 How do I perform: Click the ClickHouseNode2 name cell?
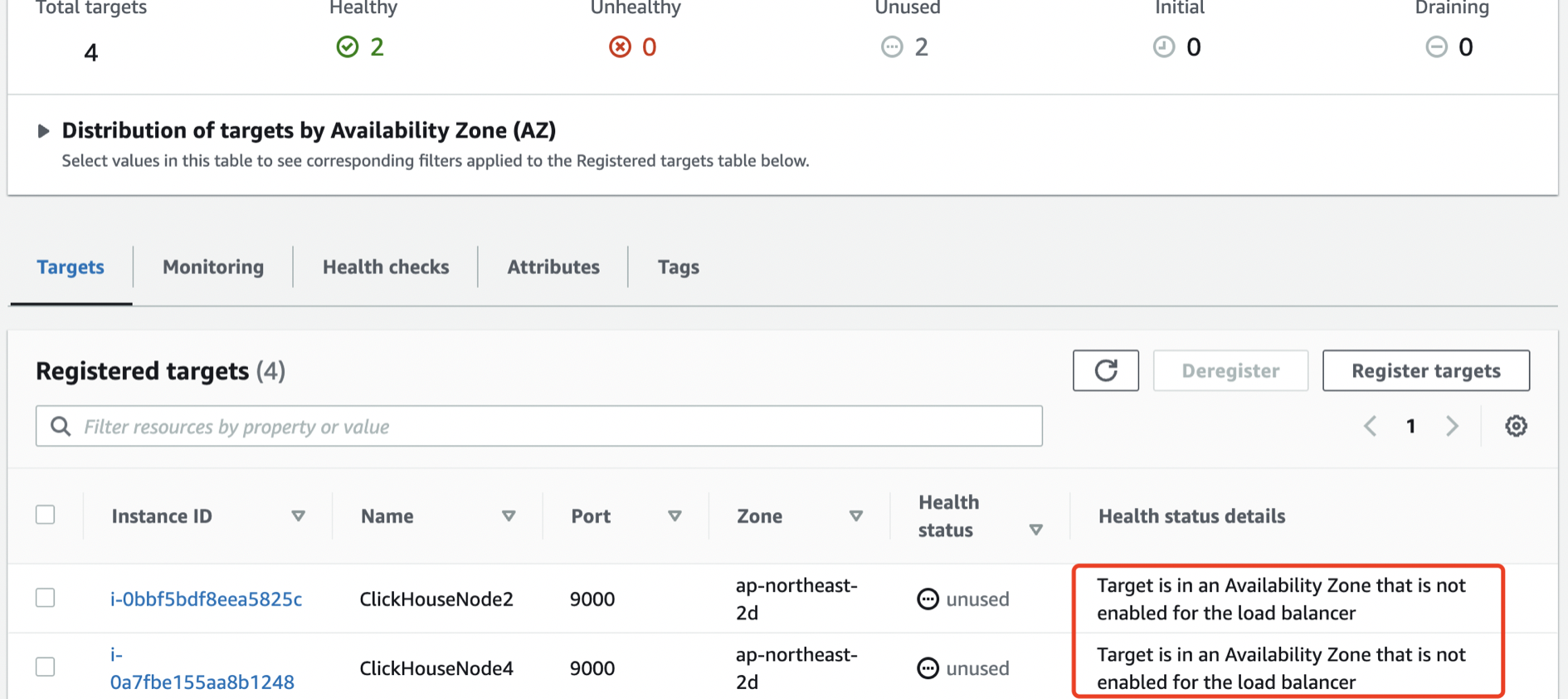[x=436, y=599]
